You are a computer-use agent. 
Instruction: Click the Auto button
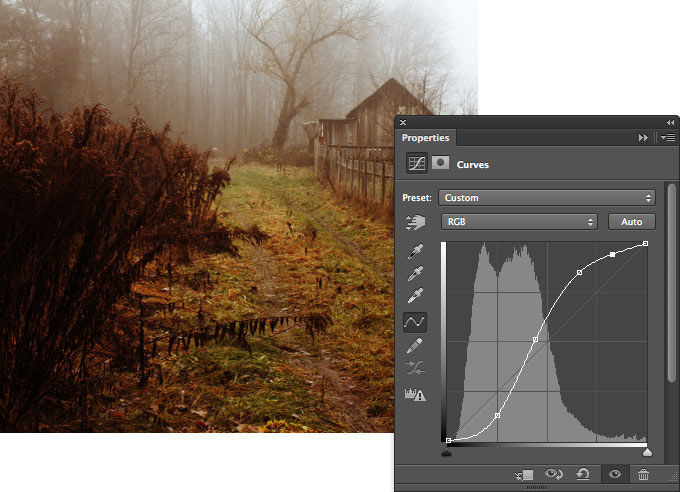pyautogui.click(x=631, y=222)
